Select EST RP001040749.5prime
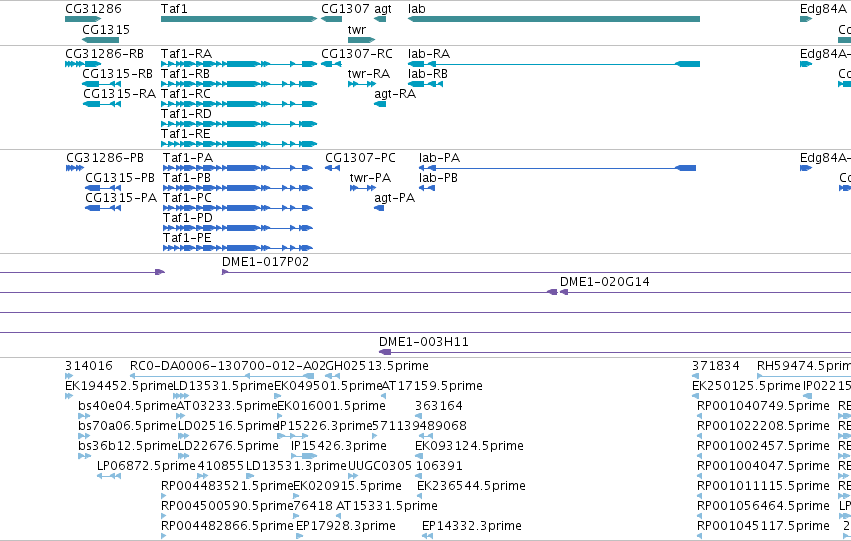 pyautogui.click(x=700, y=416)
